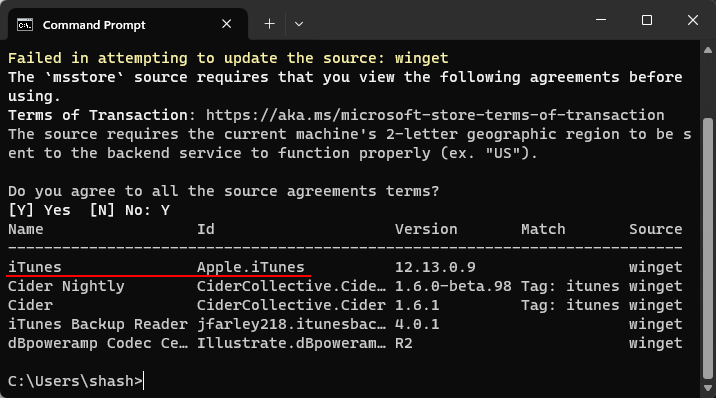Image resolution: width=716 pixels, height=398 pixels.
Task: Close the terminal window
Action: point(693,20)
